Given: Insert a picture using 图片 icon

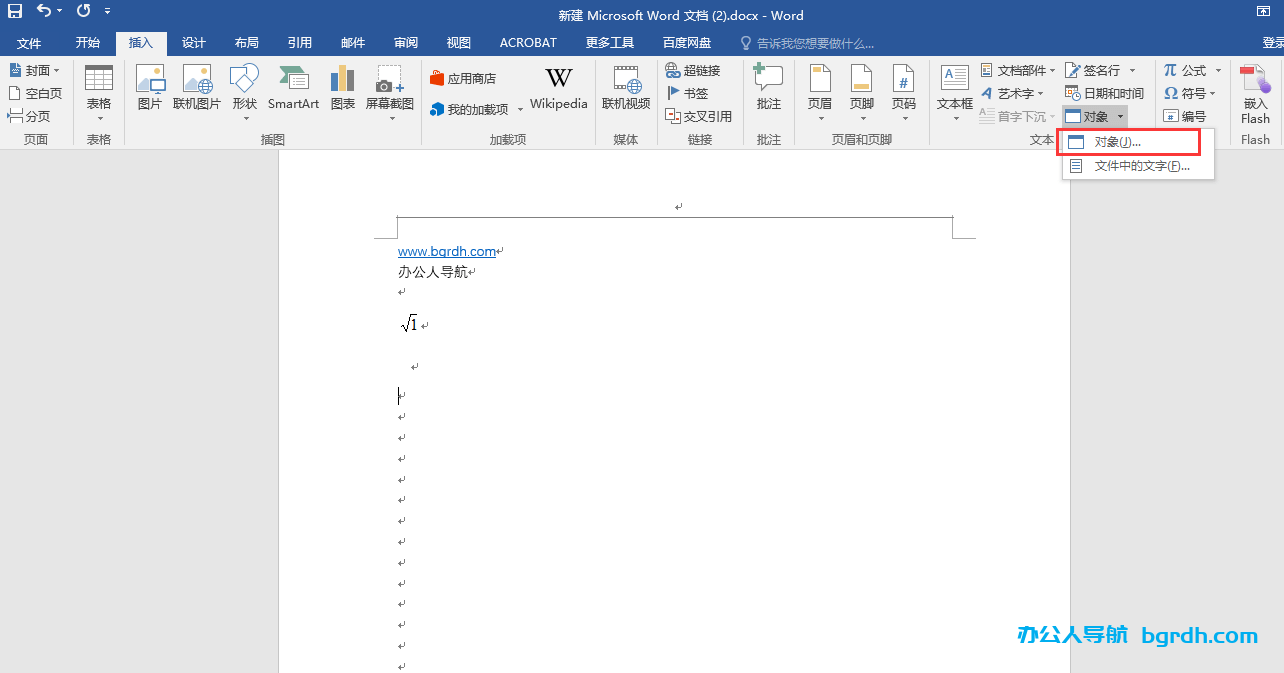Looking at the screenshot, I should 149,88.
